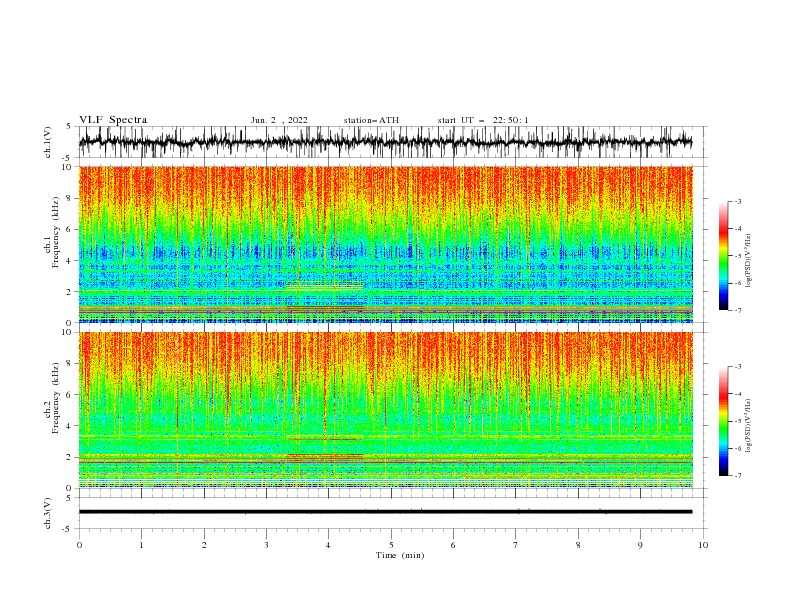The height and width of the screenshot is (612, 792).
Task: Click the ch.1 color bar tick "-3"
Action: [x=738, y=201]
